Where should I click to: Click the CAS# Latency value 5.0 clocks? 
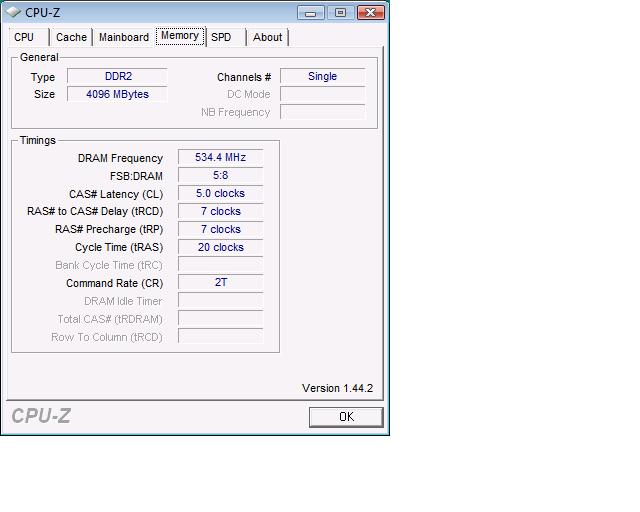220,193
